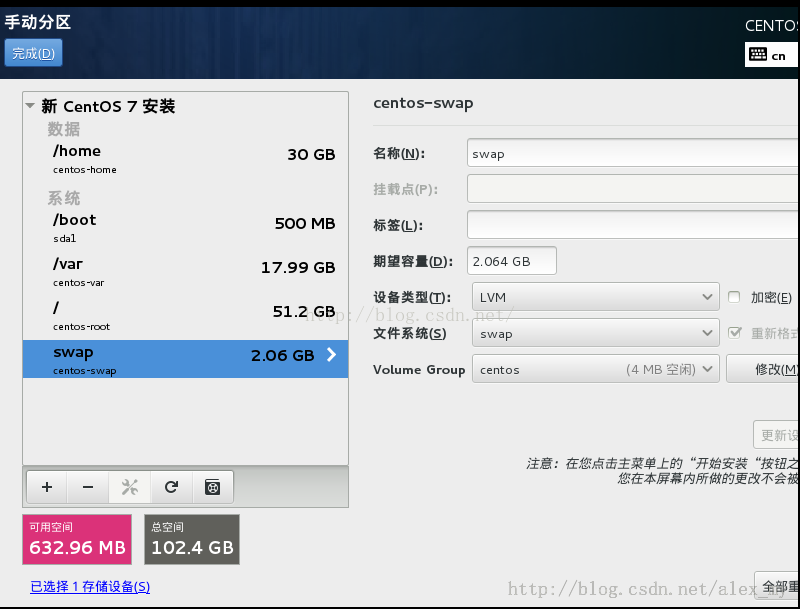Select the / root 51.2 GB partition
This screenshot has width=800, height=609.
(186, 316)
